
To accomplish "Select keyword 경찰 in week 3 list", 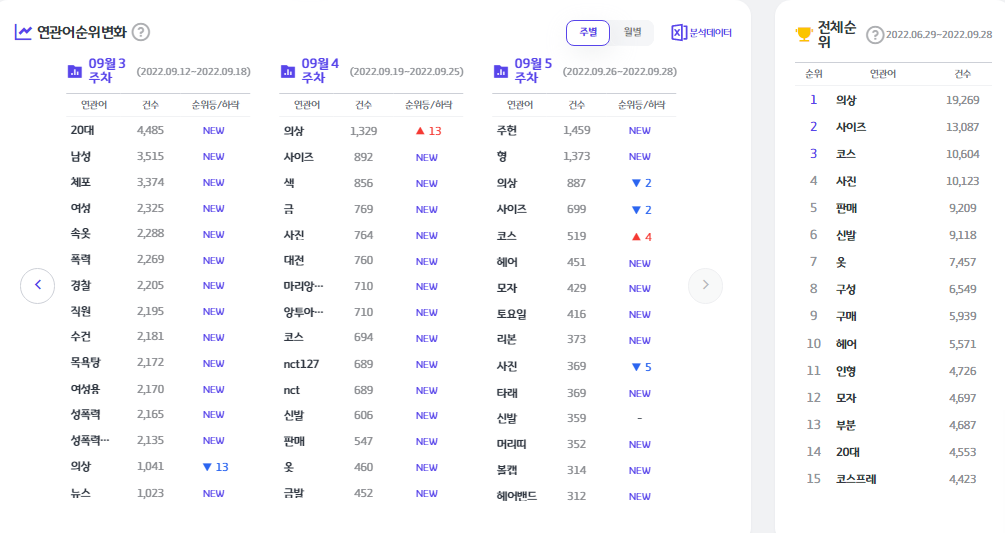I will 80,285.
